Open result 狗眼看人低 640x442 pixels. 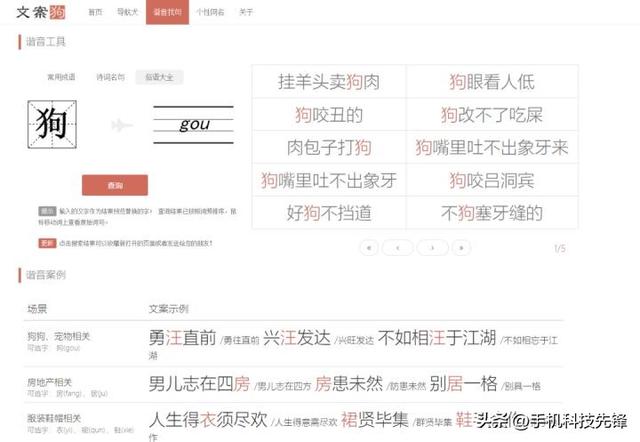click(x=492, y=82)
